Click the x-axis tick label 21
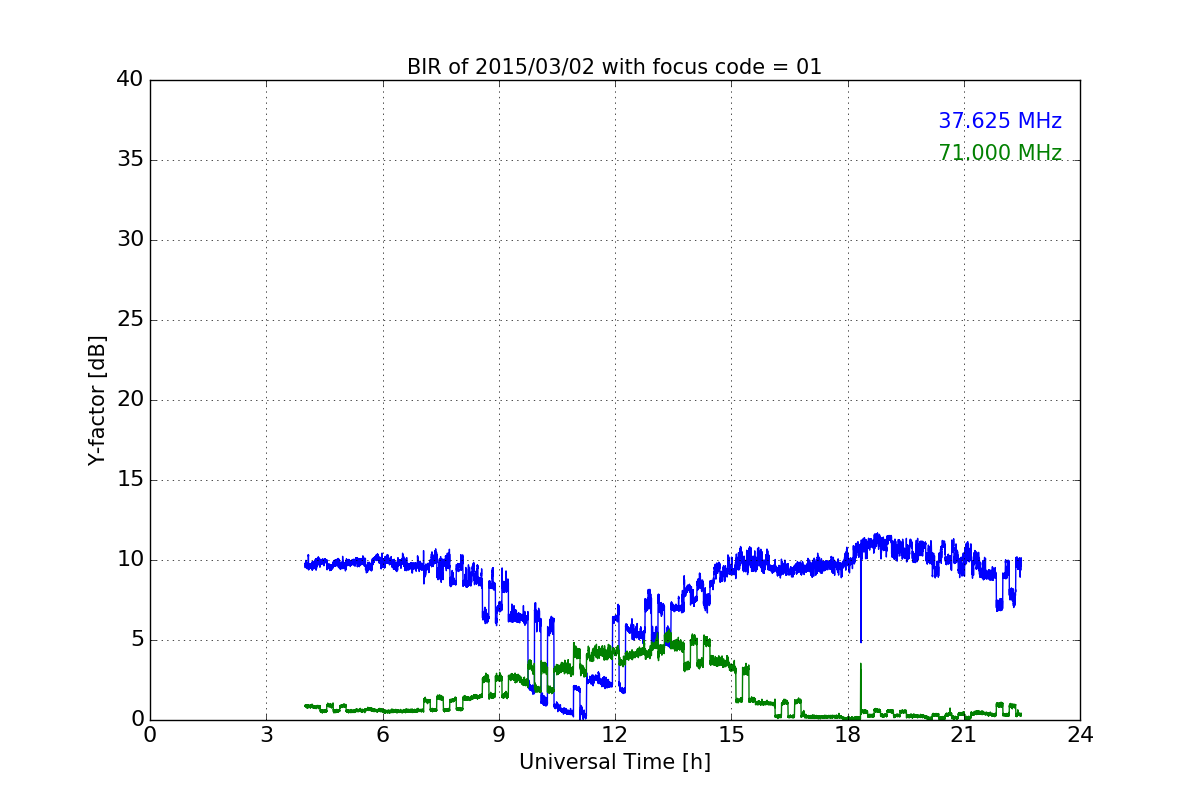The height and width of the screenshot is (800, 1200). pos(963,735)
